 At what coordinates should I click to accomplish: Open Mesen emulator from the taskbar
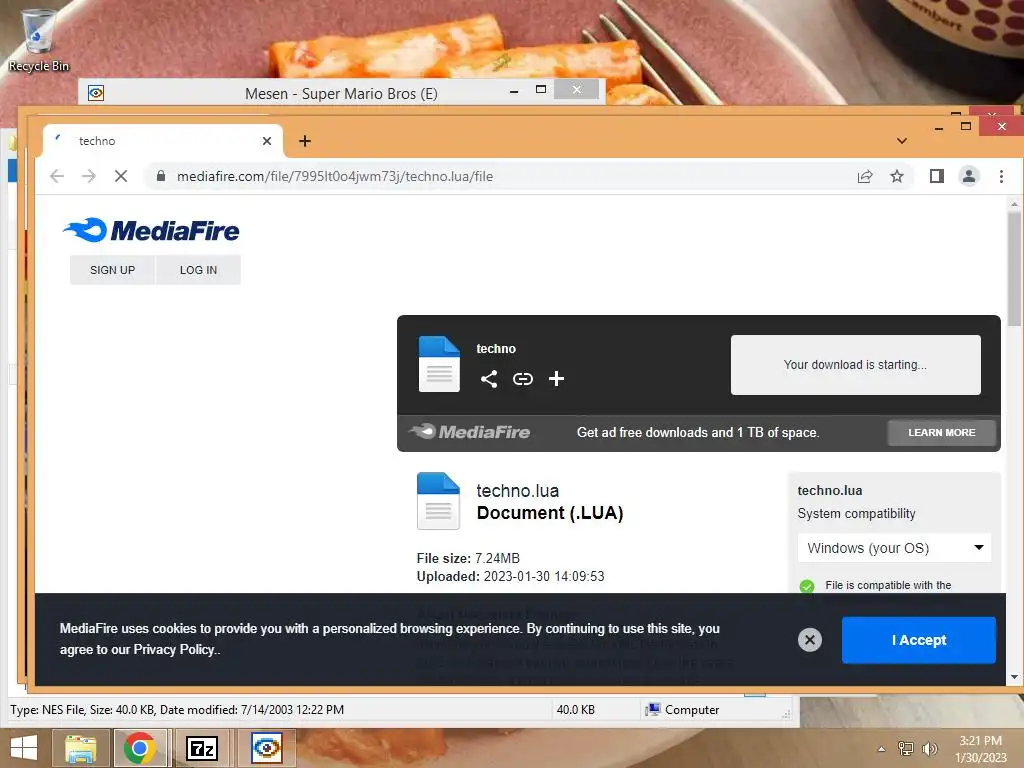coord(266,748)
